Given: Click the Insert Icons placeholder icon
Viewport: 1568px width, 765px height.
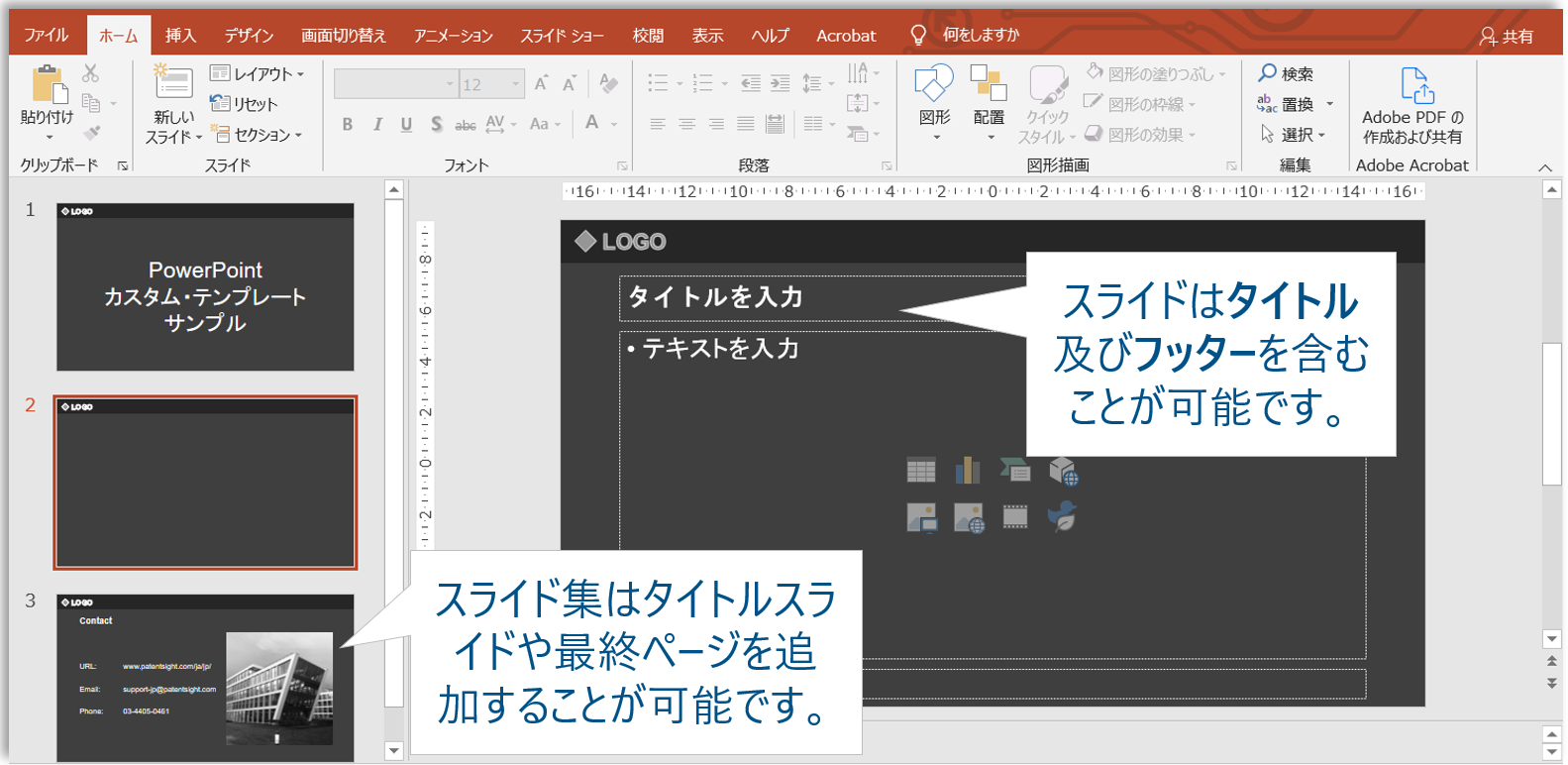Looking at the screenshot, I should tap(1062, 516).
